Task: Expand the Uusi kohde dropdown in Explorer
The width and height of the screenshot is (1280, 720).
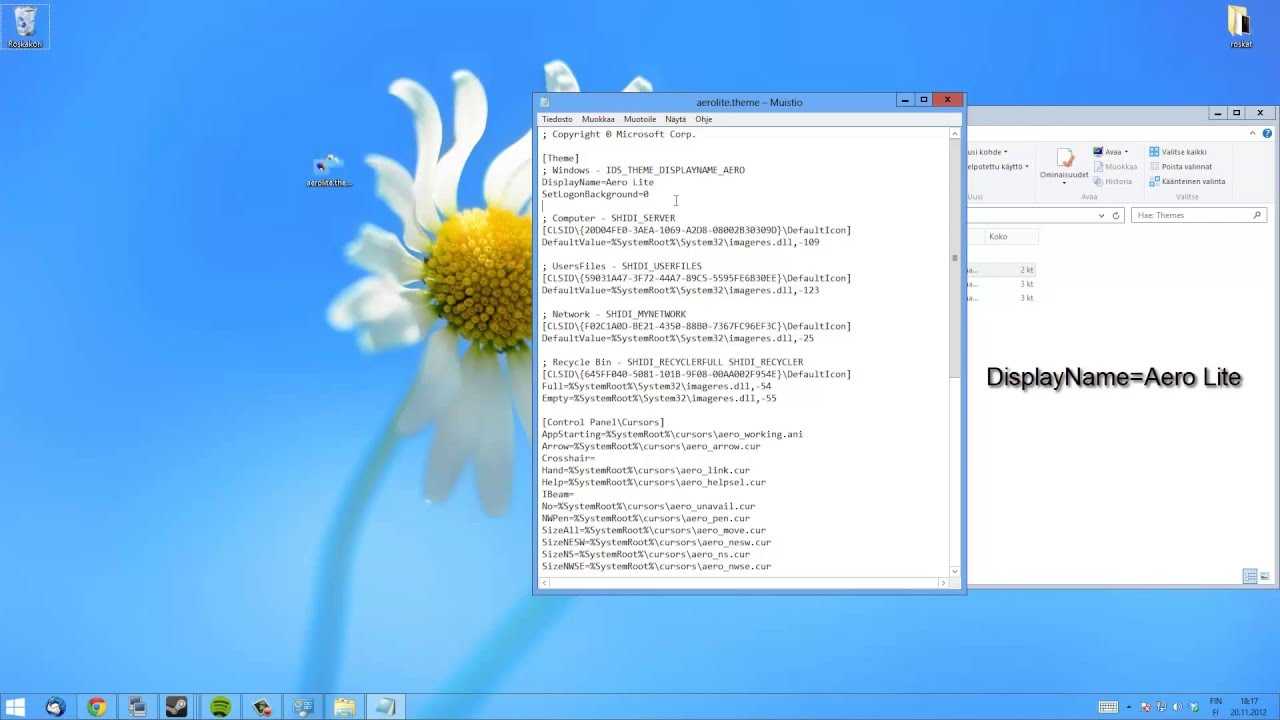Action: coord(1006,152)
